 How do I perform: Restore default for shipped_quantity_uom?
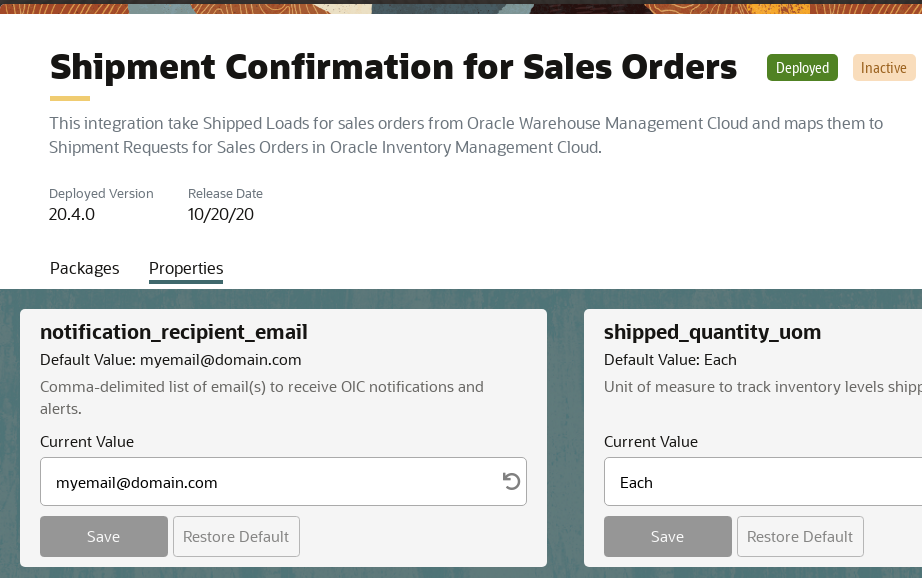click(x=800, y=536)
